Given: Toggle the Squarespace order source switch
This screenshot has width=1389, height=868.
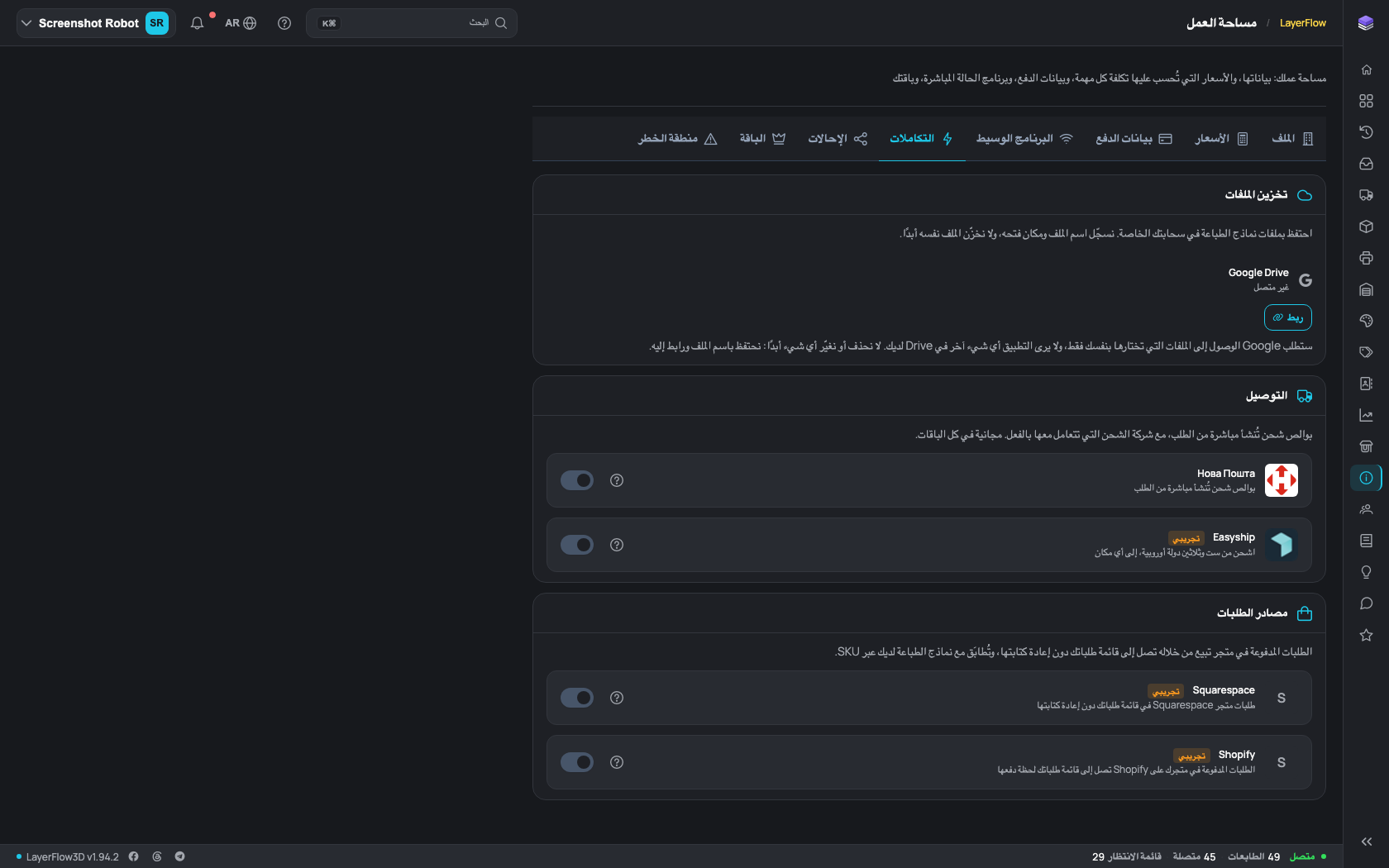Looking at the screenshot, I should [x=577, y=698].
